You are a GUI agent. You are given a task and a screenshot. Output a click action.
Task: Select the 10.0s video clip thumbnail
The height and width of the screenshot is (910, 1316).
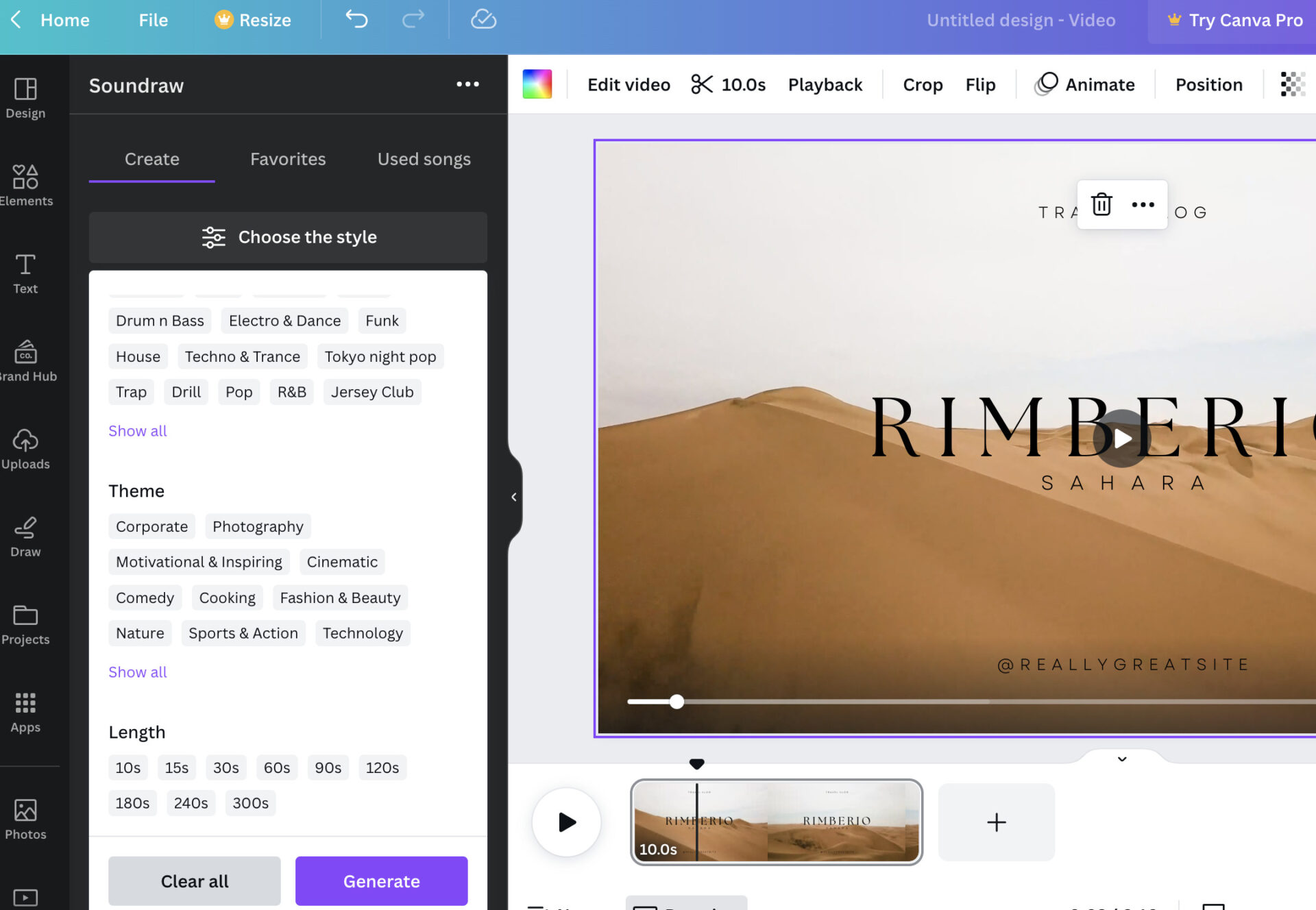tap(777, 822)
